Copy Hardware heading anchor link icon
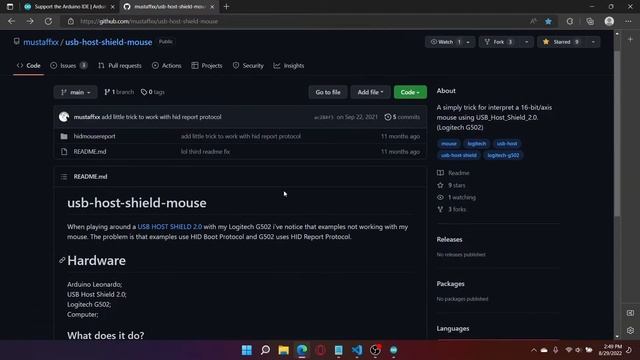This screenshot has width=640, height=360. (x=62, y=260)
